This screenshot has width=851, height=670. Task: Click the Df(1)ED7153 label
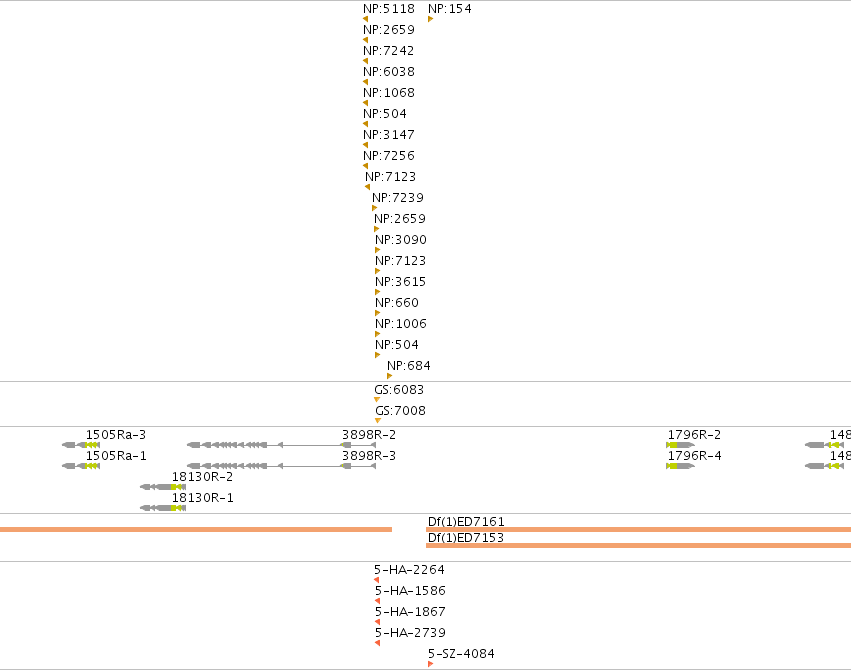(x=466, y=538)
